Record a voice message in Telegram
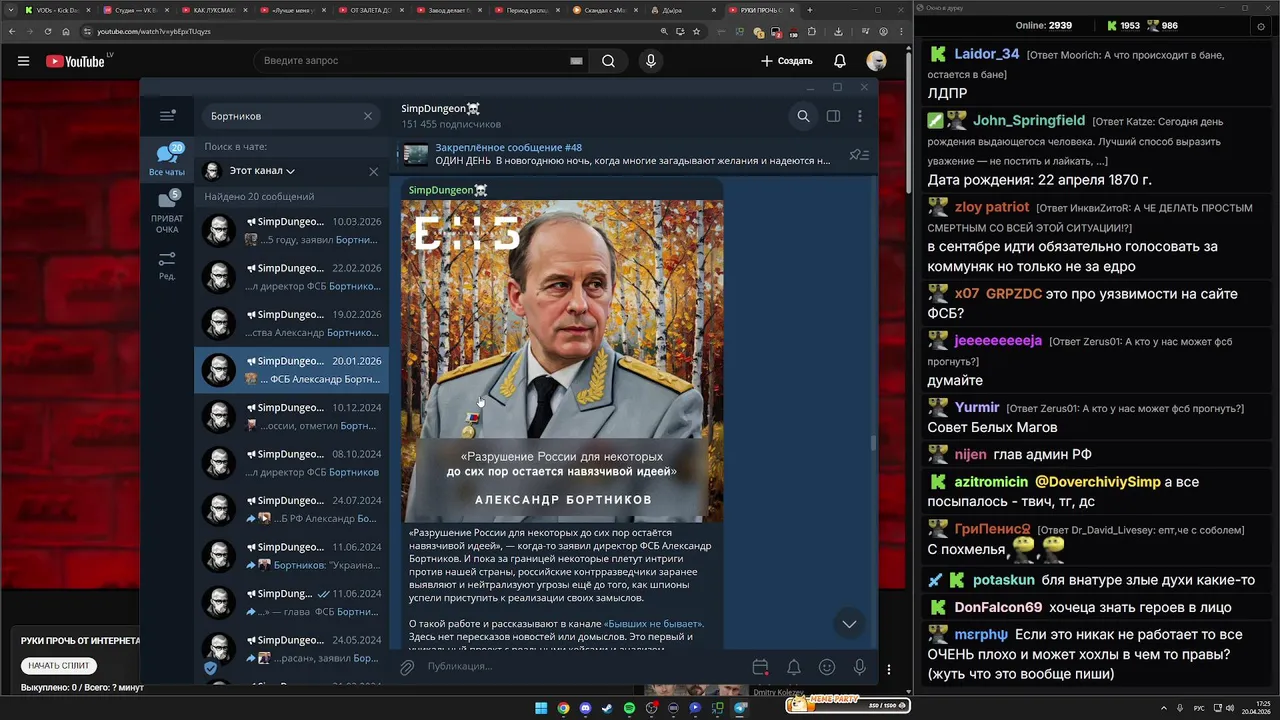 point(859,667)
